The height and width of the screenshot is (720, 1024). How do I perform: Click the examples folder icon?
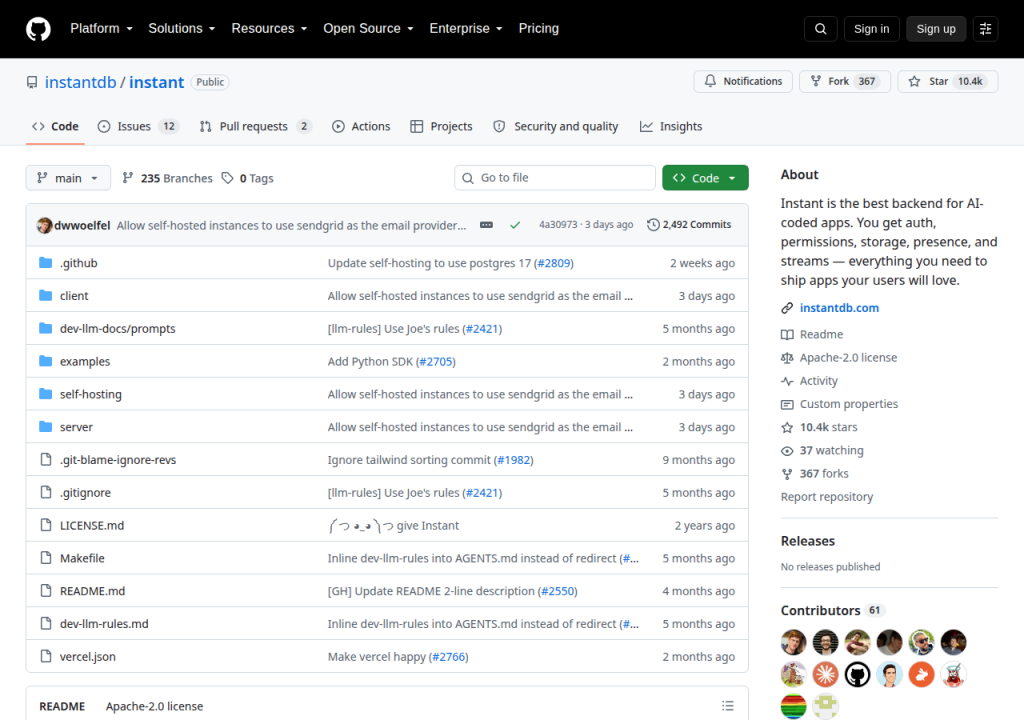click(x=46, y=361)
